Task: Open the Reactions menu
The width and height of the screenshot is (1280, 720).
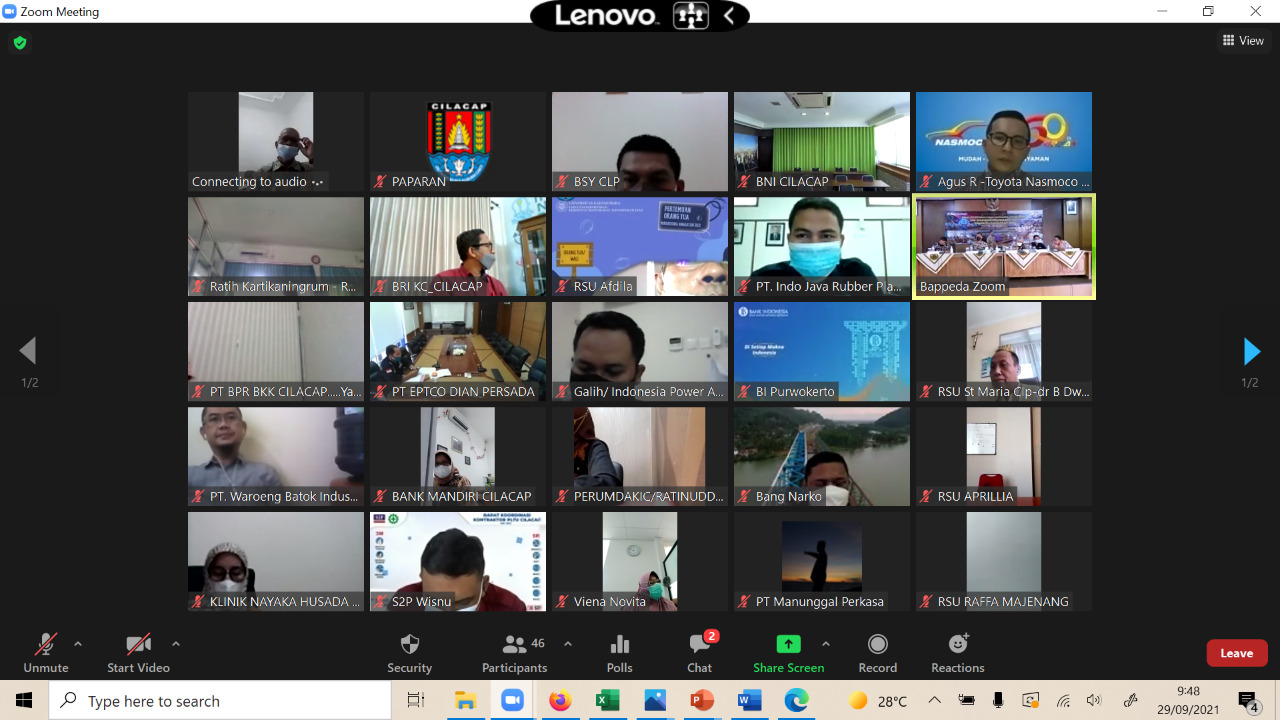Action: (957, 645)
